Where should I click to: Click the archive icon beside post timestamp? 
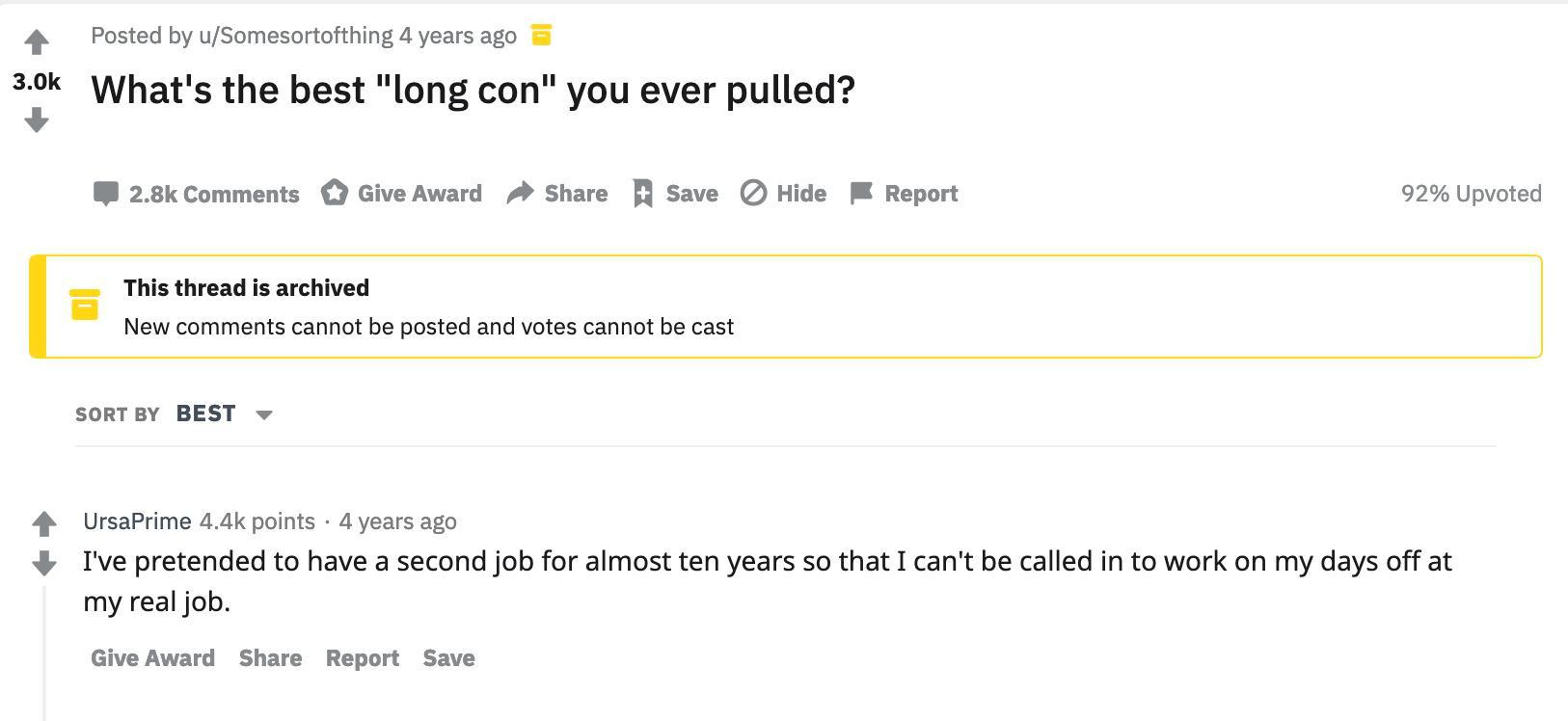point(542,36)
